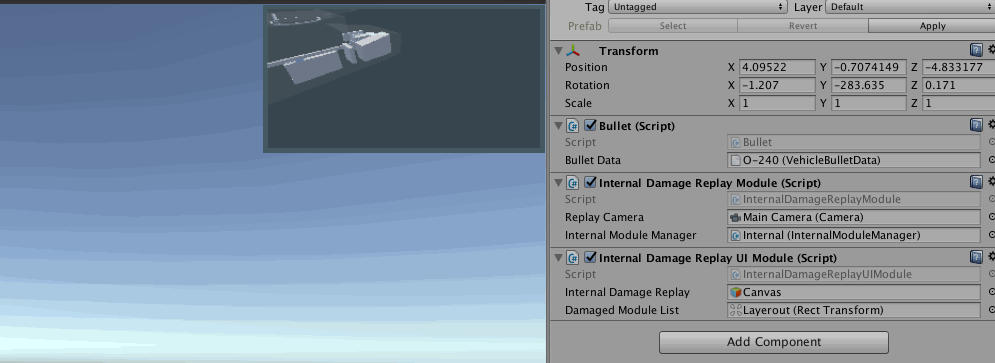The width and height of the screenshot is (995, 363).
Task: Click the Bullet Data label
Action: (x=593, y=160)
